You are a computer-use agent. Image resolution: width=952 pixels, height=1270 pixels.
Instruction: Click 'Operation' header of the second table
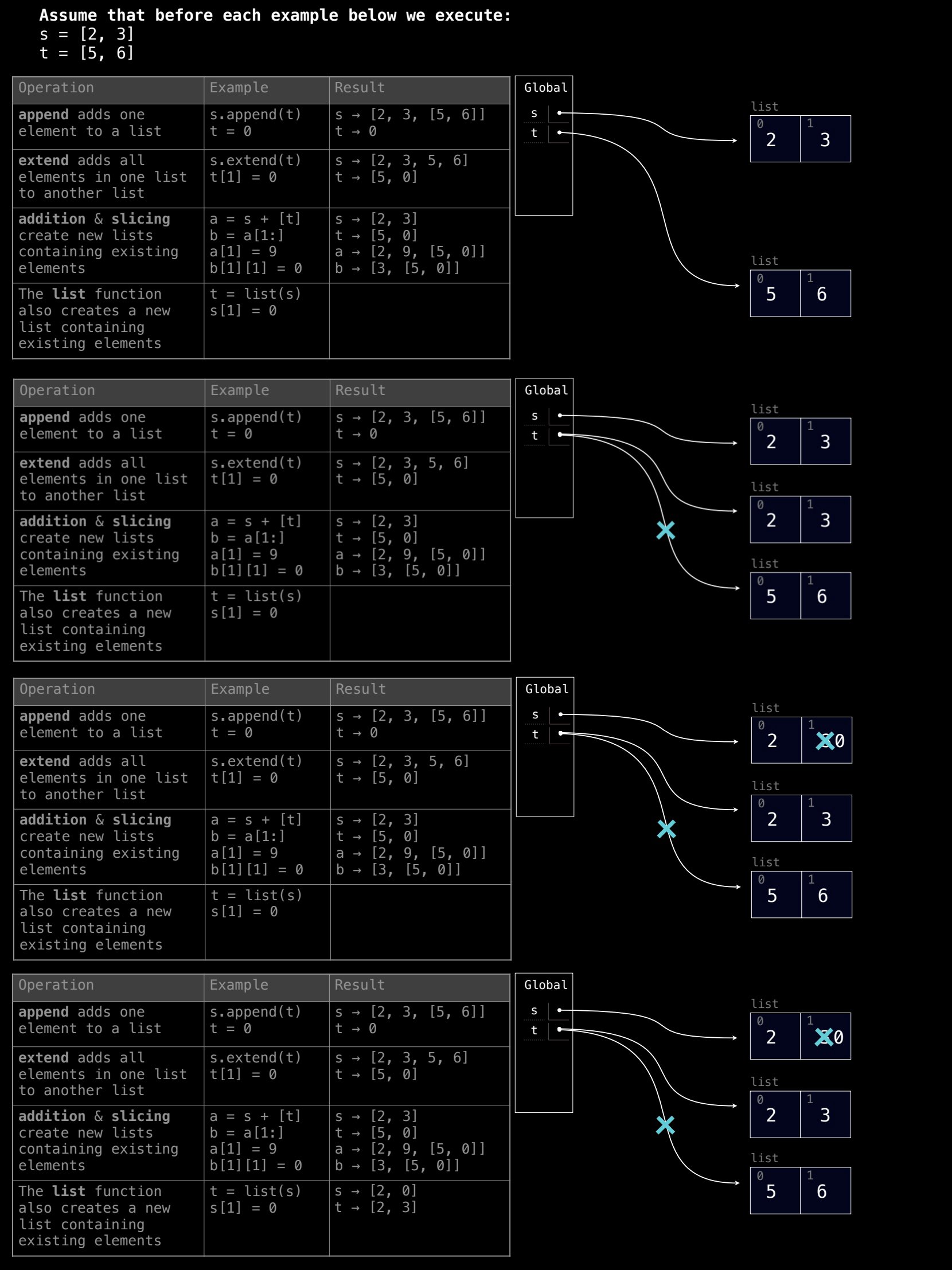point(57,390)
